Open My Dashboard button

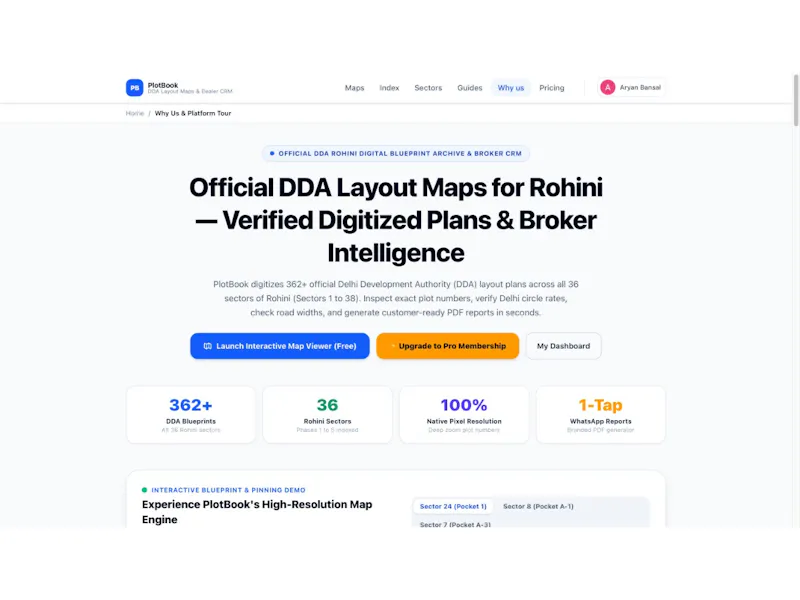(563, 346)
